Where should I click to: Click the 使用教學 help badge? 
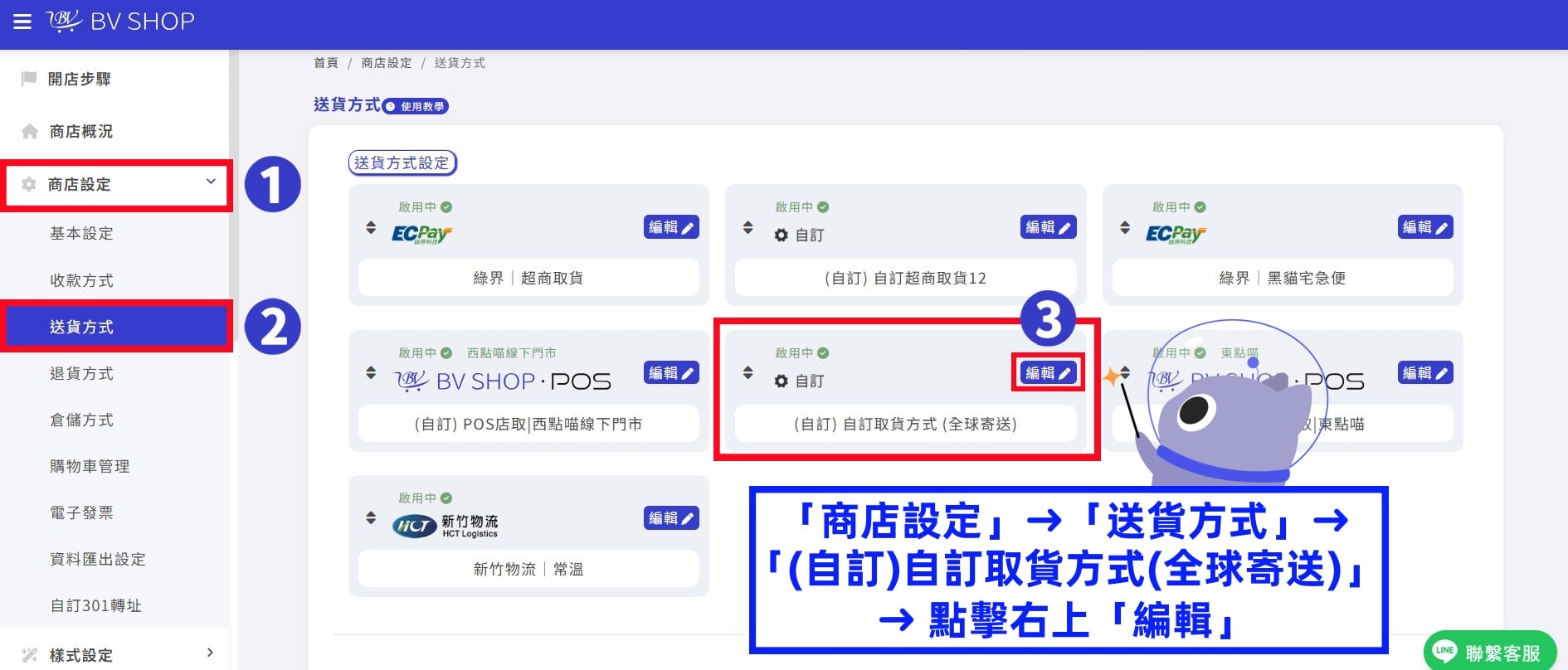tap(416, 106)
